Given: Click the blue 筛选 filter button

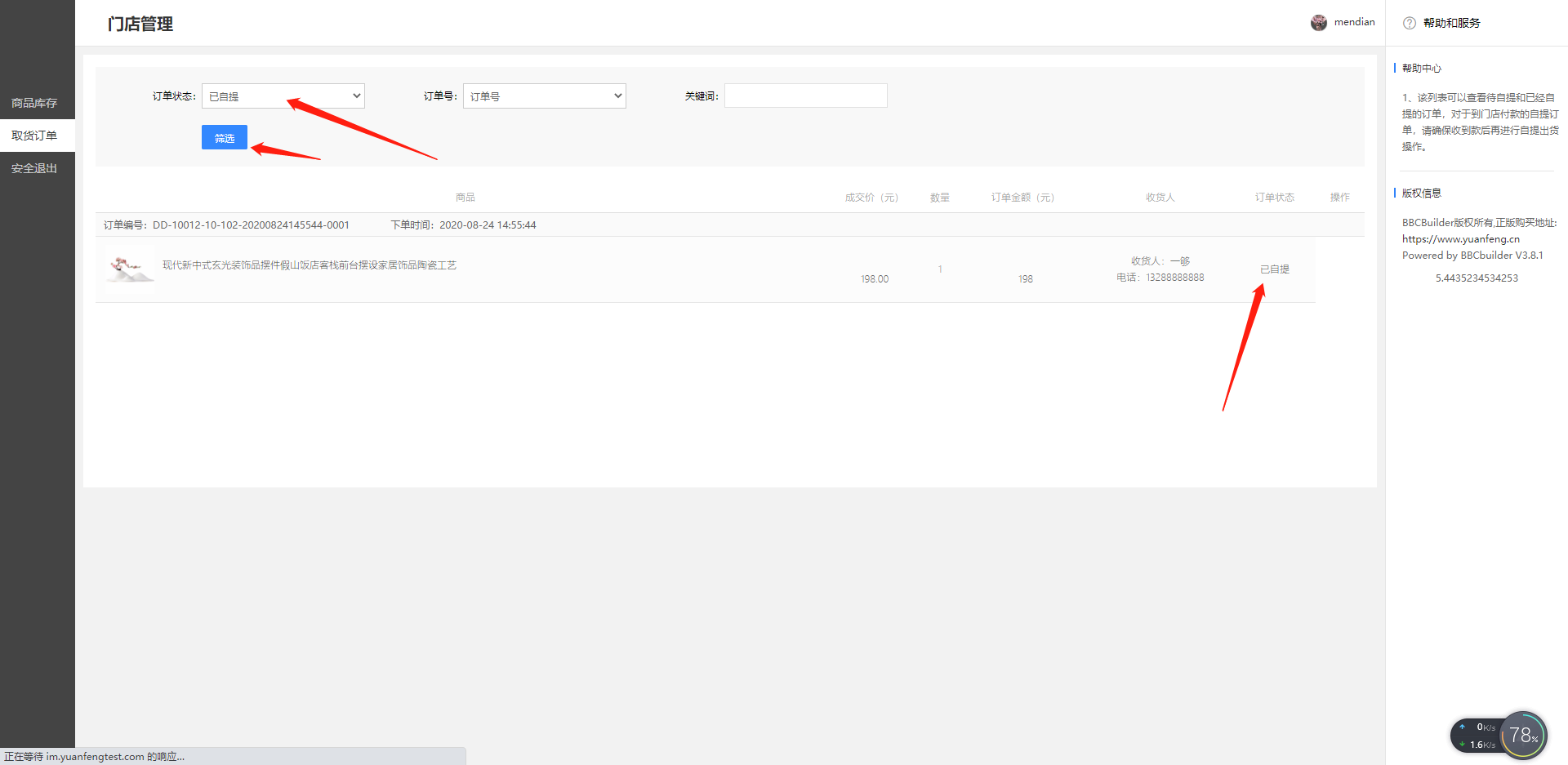Looking at the screenshot, I should point(225,138).
